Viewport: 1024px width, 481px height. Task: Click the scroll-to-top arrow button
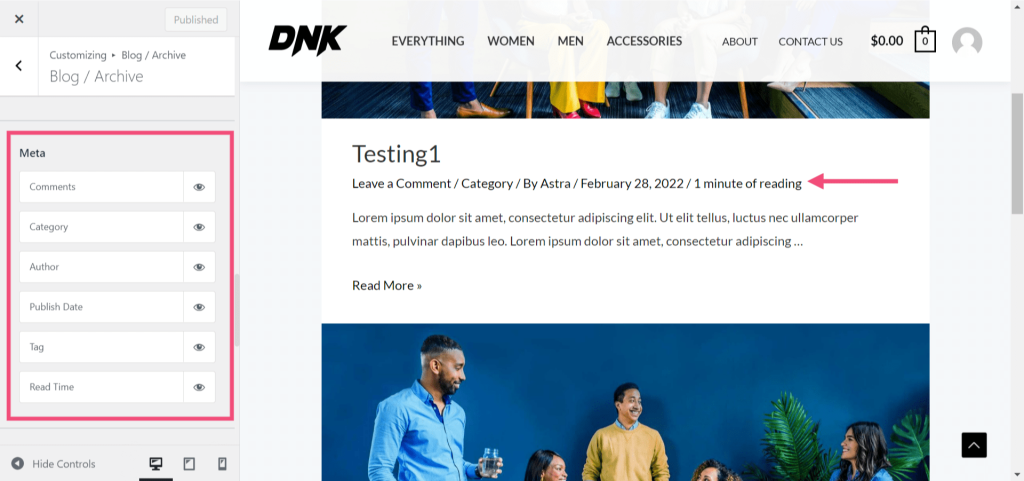click(974, 445)
